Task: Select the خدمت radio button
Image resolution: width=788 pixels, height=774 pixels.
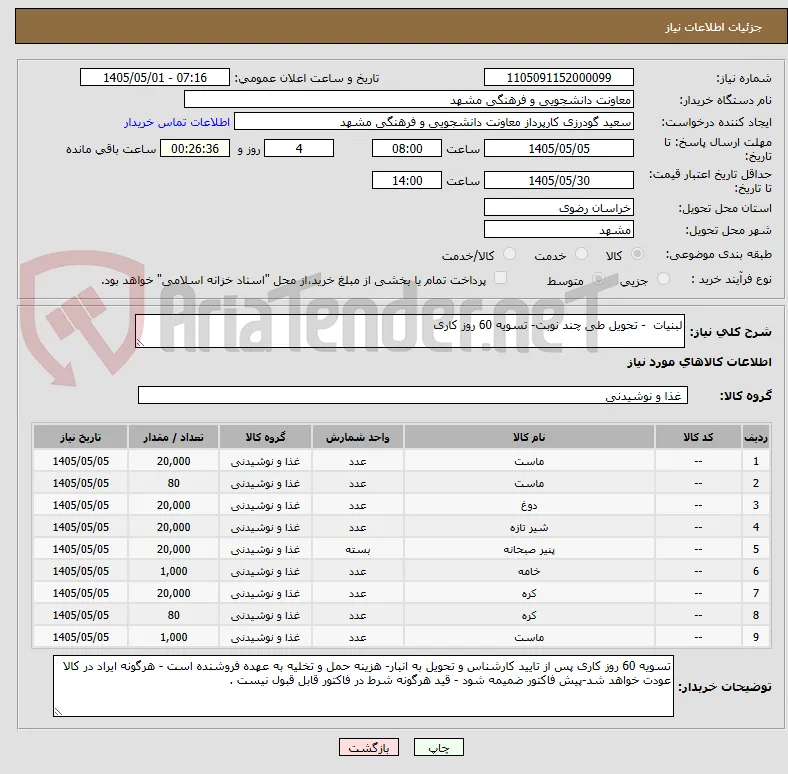Action: (x=581, y=254)
